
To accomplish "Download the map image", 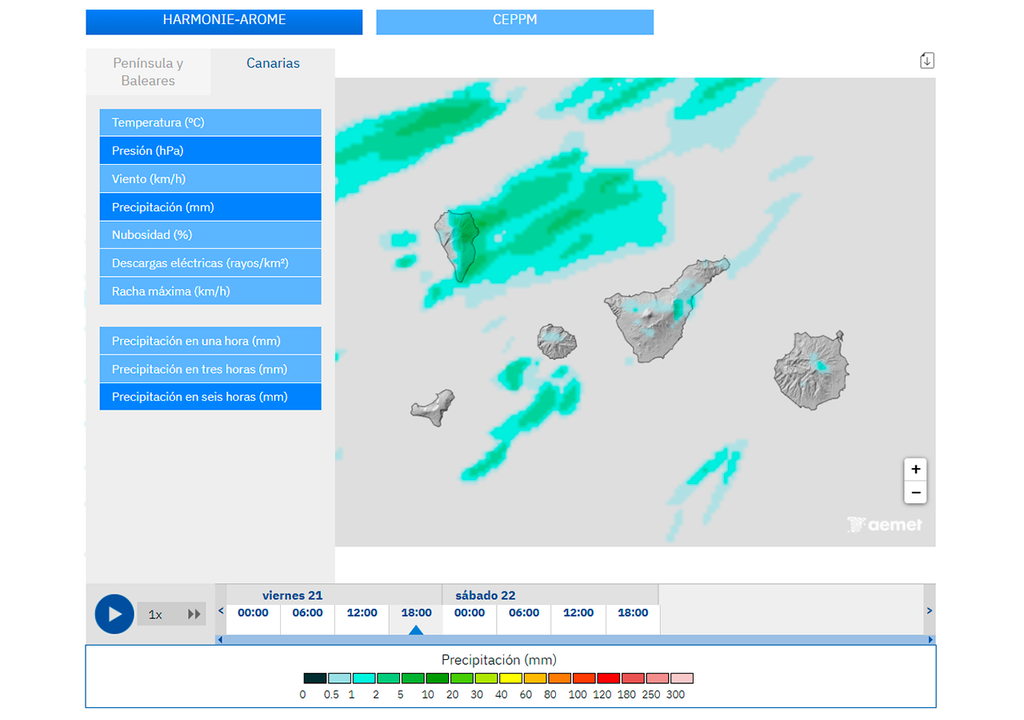I will (927, 61).
